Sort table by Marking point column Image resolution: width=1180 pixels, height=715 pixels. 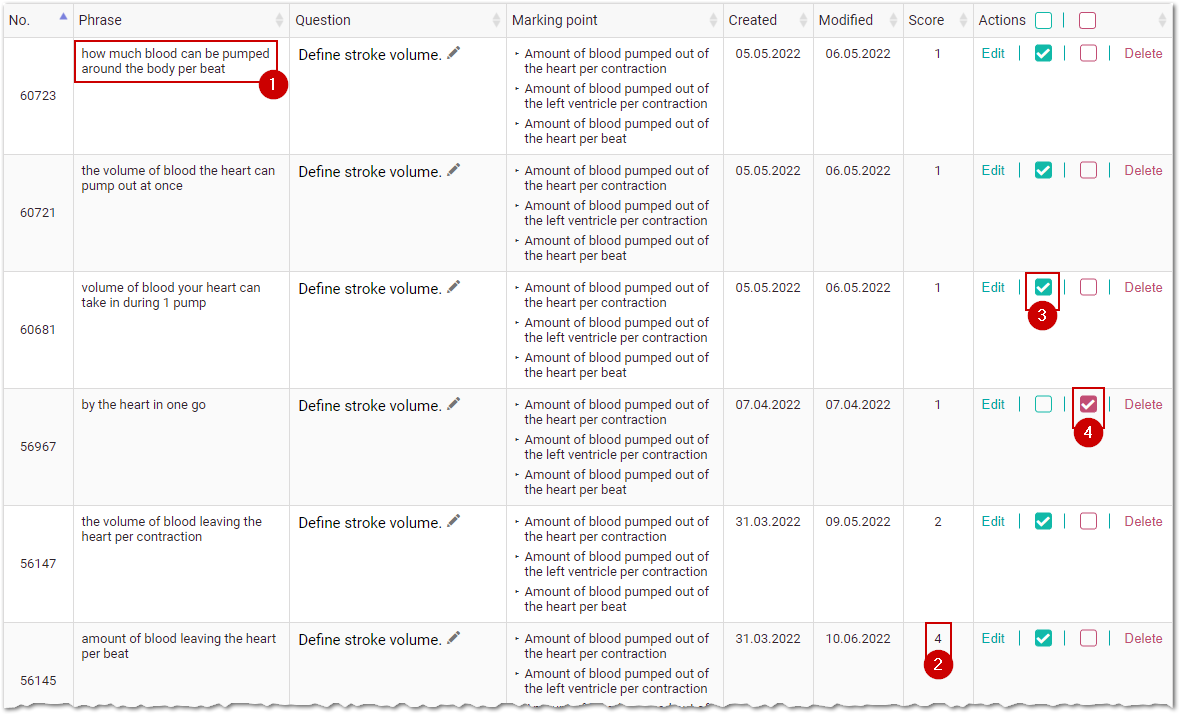[x=714, y=20]
